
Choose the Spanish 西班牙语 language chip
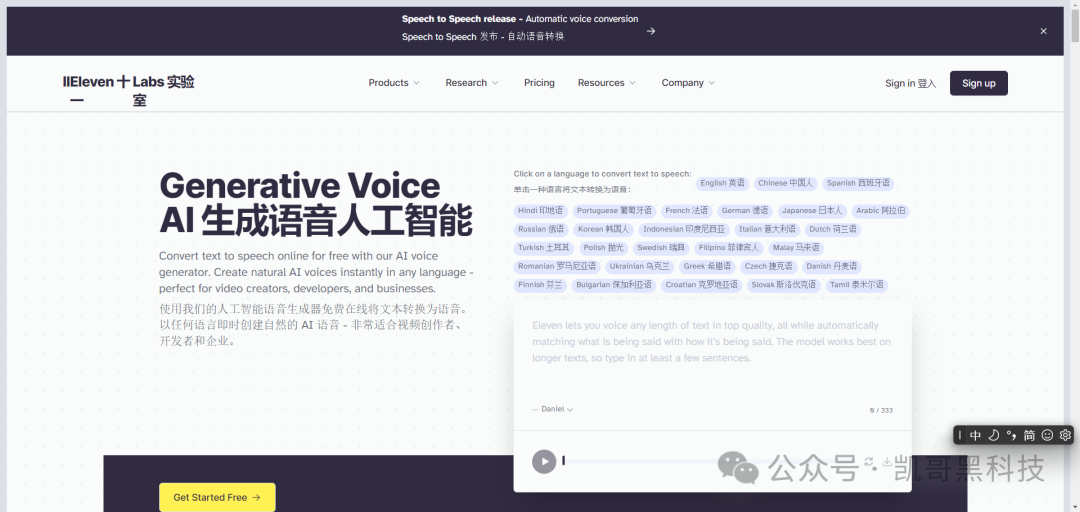(858, 183)
